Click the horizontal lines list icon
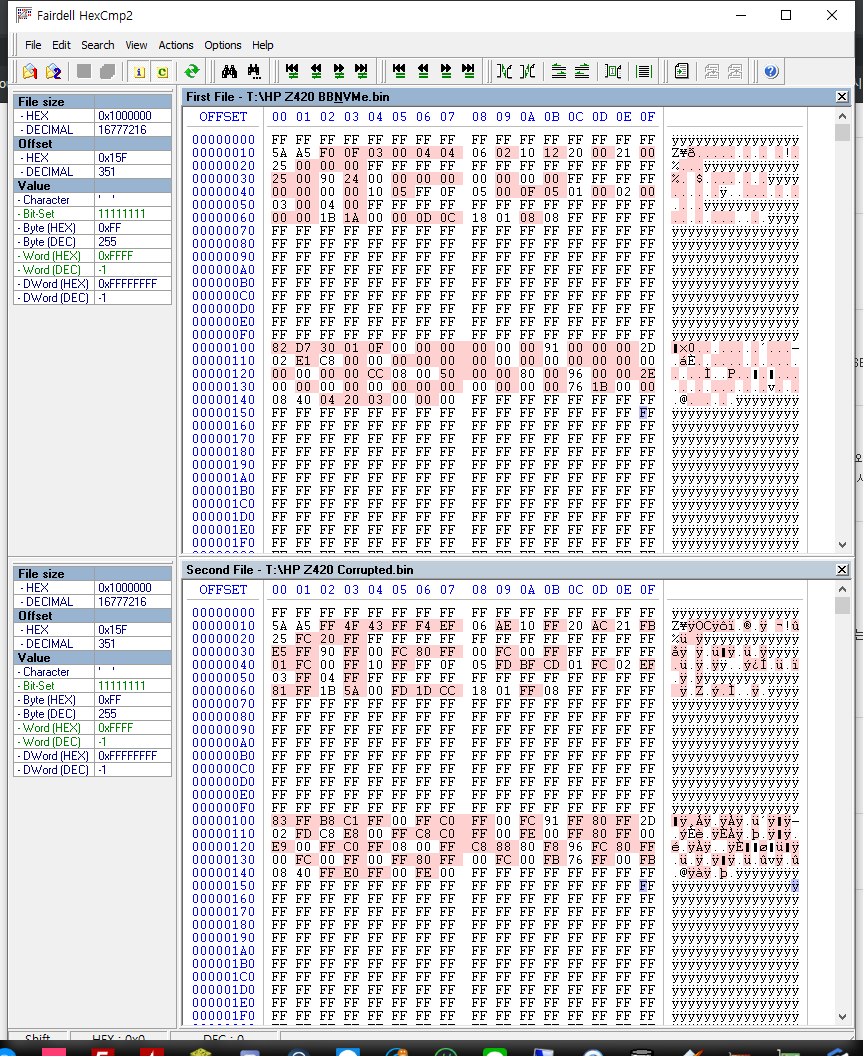The height and width of the screenshot is (1056, 863). (x=643, y=71)
